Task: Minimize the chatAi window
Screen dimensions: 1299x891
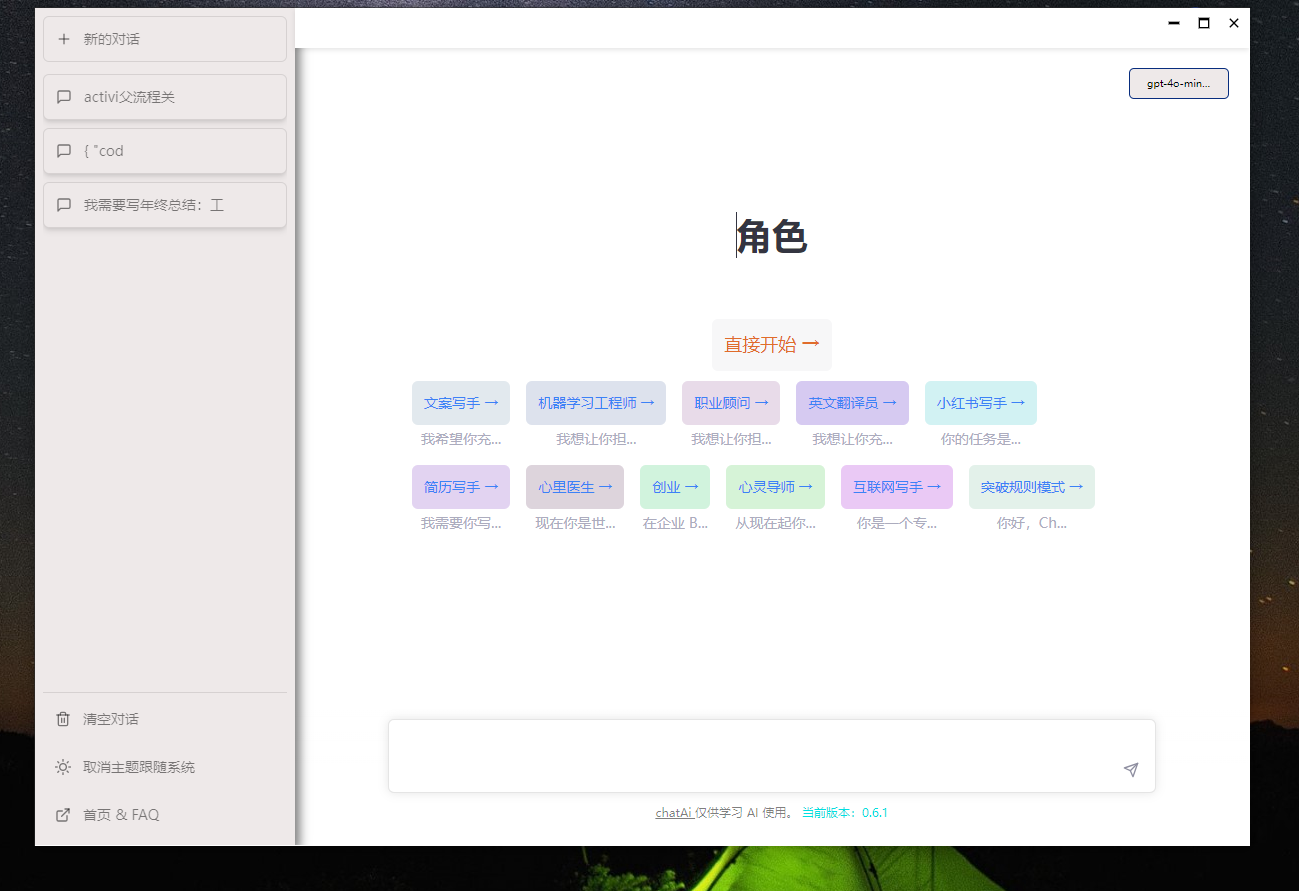Action: pos(1174,23)
